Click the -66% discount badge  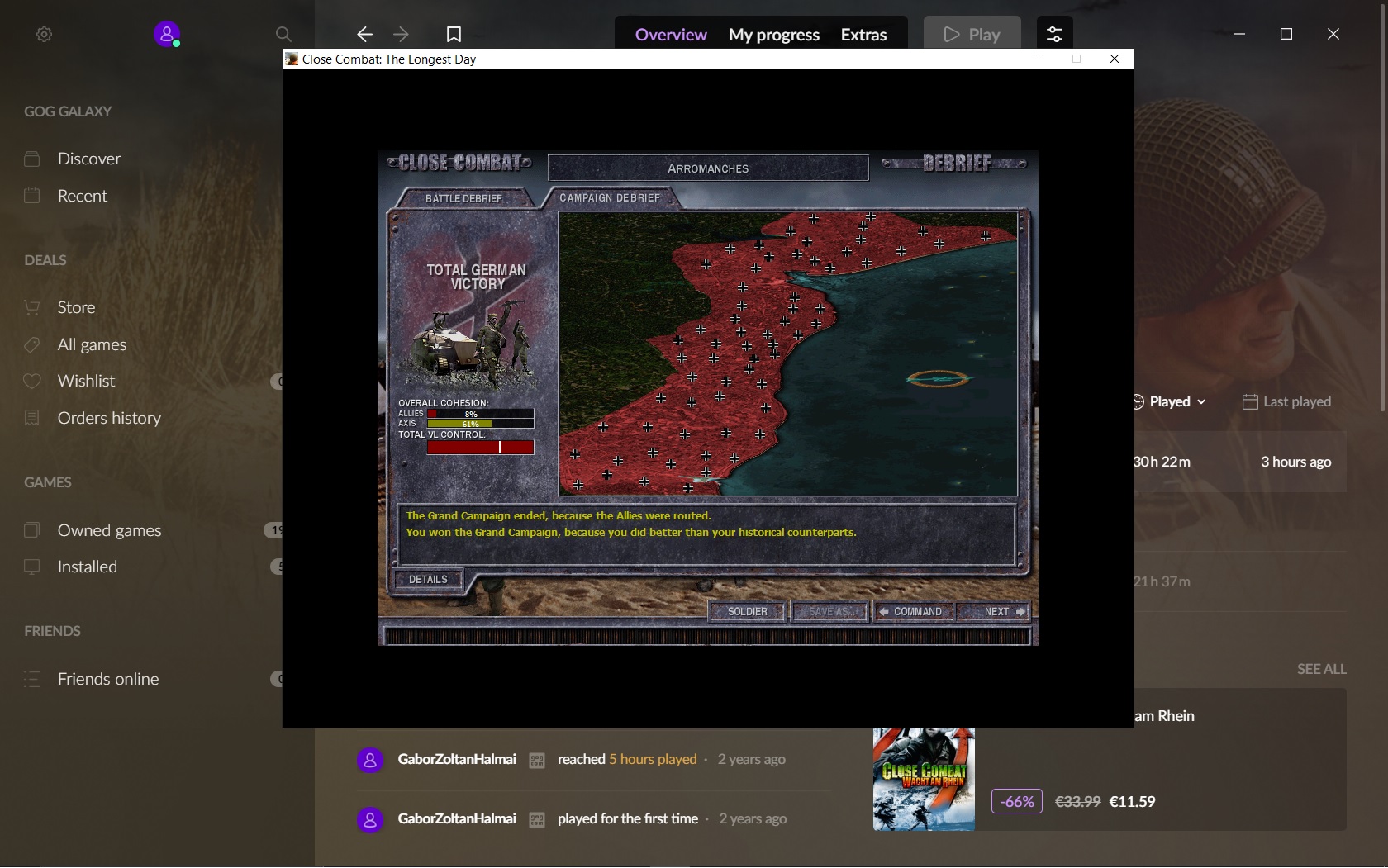tap(1017, 801)
